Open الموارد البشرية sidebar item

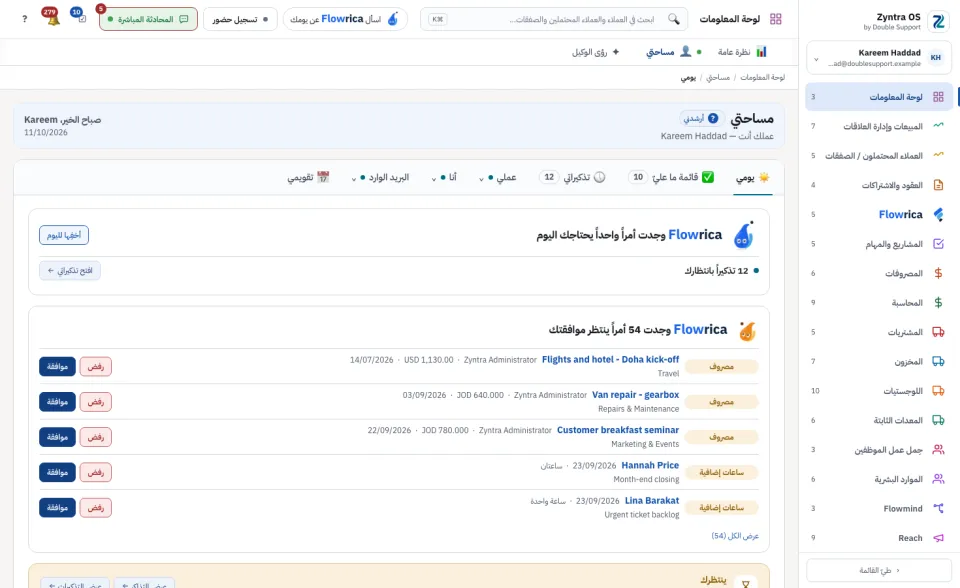point(879,479)
